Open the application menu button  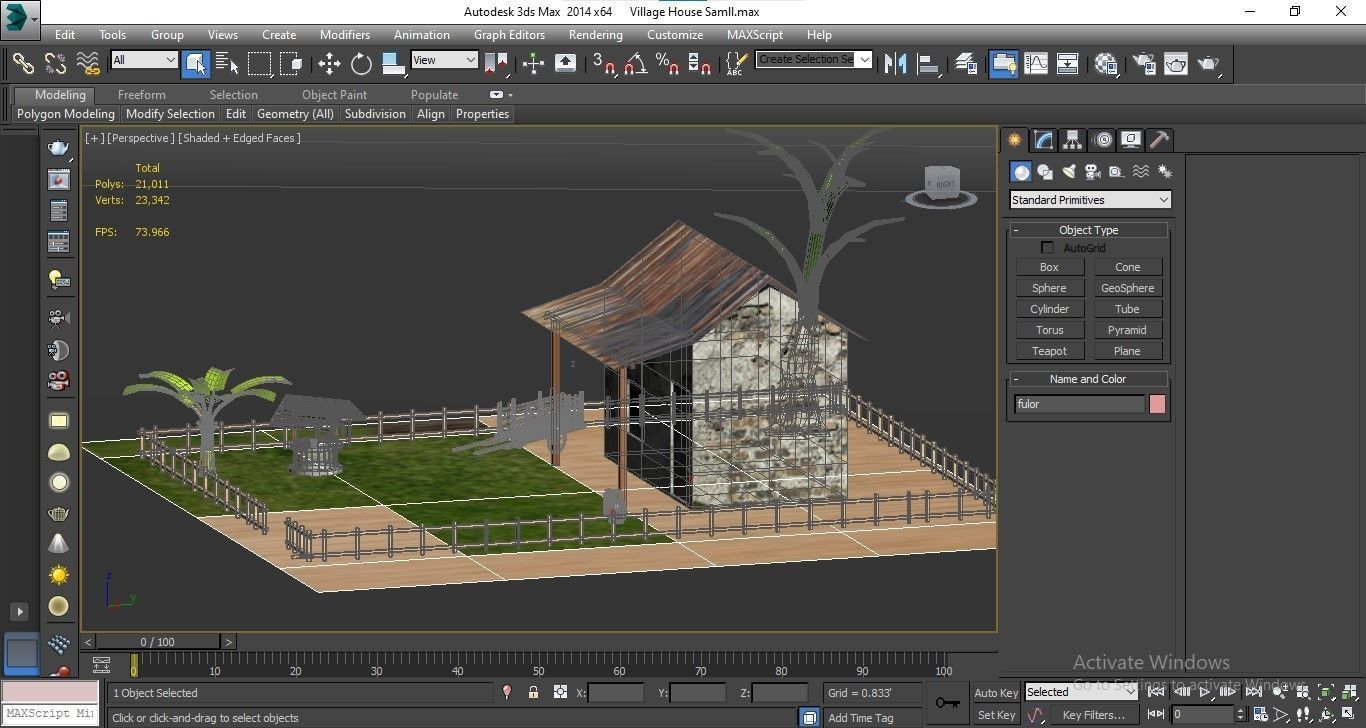coord(19,17)
